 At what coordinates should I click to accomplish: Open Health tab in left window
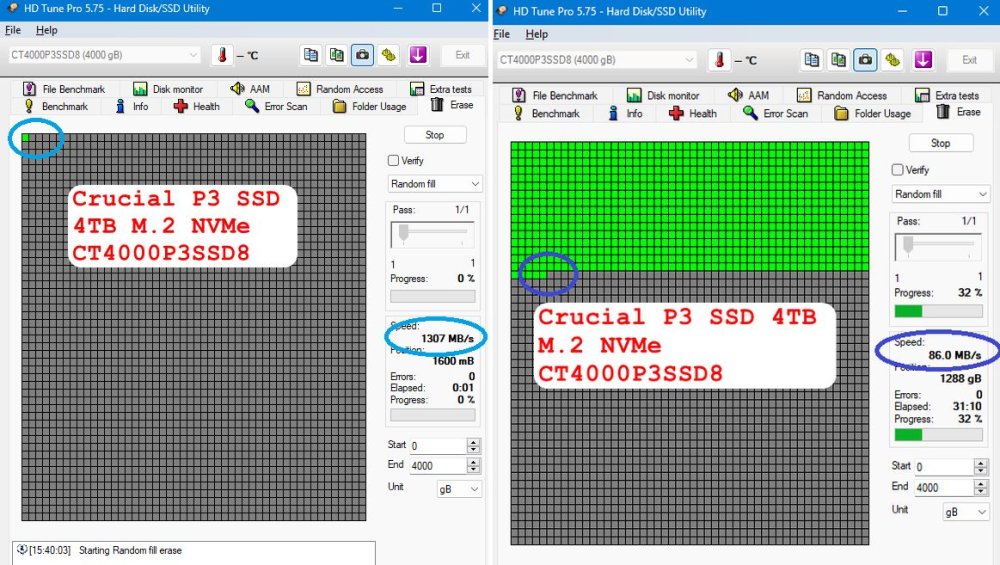click(196, 106)
